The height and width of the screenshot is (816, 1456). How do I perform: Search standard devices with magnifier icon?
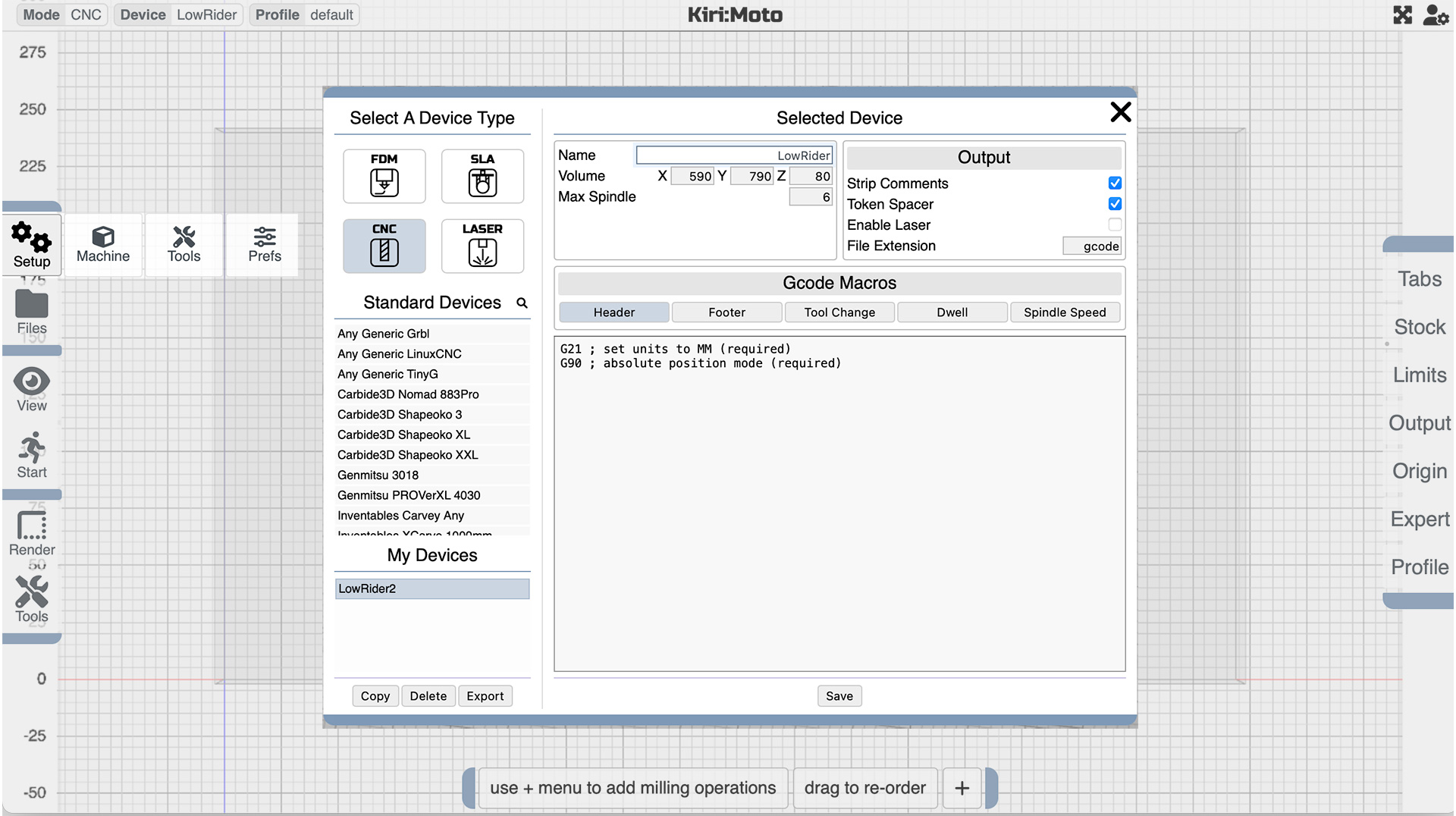point(522,303)
